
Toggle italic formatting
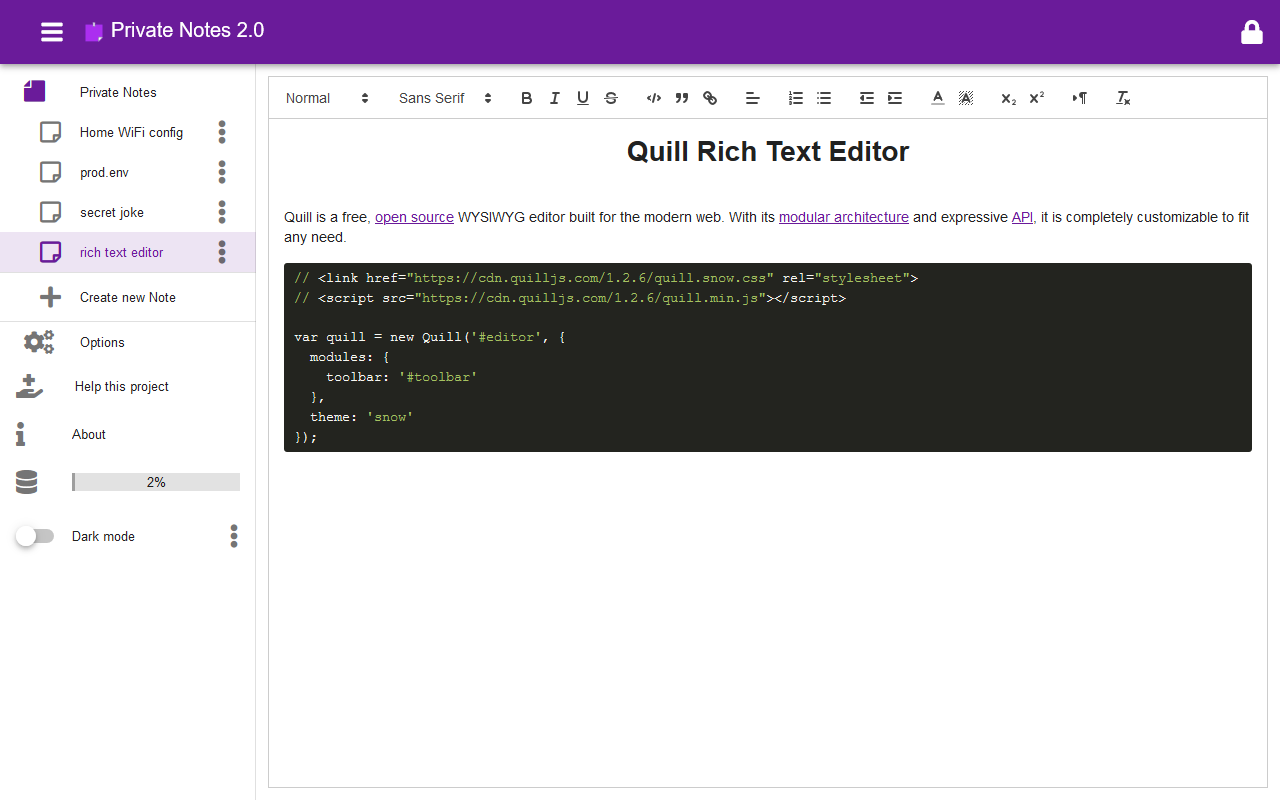[x=555, y=98]
